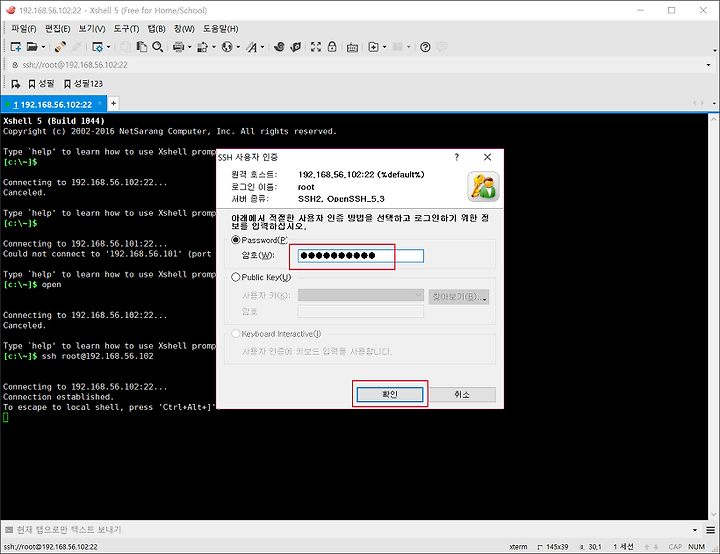Screen dimensions: 720x554
Task: Expand the compose bar dropdown arrow
Action: point(694,530)
